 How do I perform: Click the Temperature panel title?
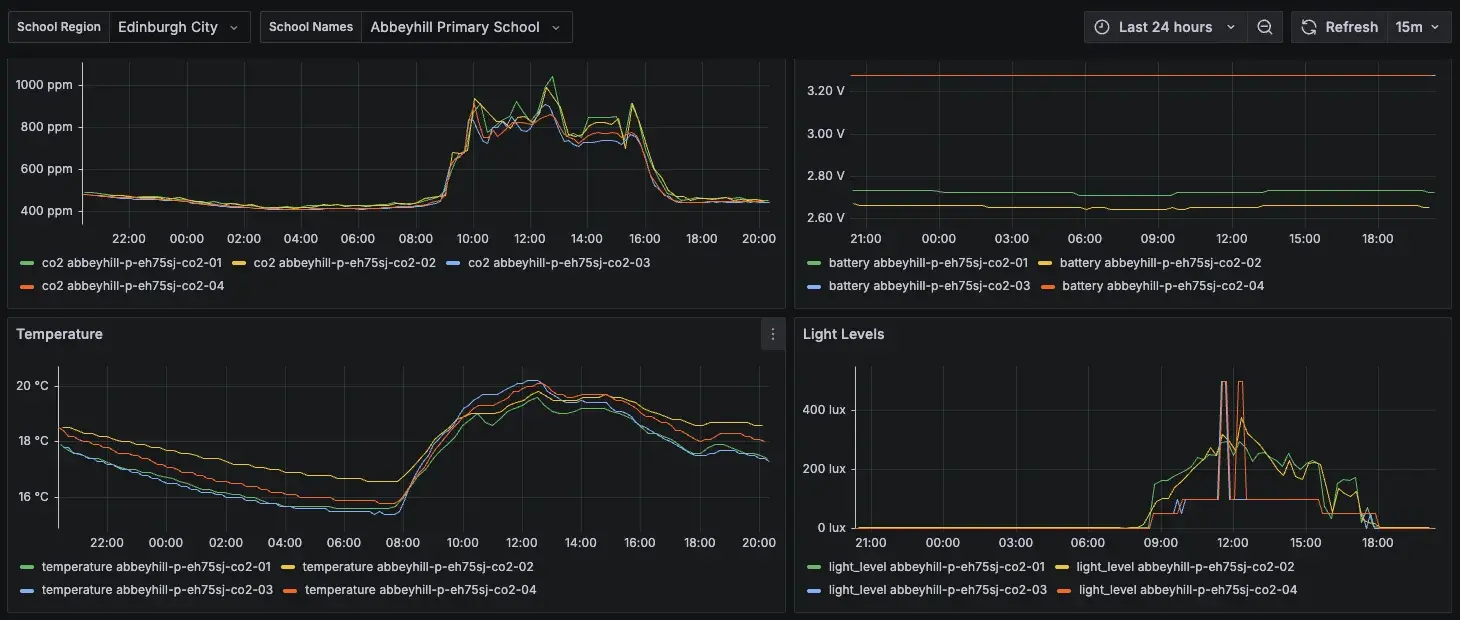pyautogui.click(x=59, y=334)
